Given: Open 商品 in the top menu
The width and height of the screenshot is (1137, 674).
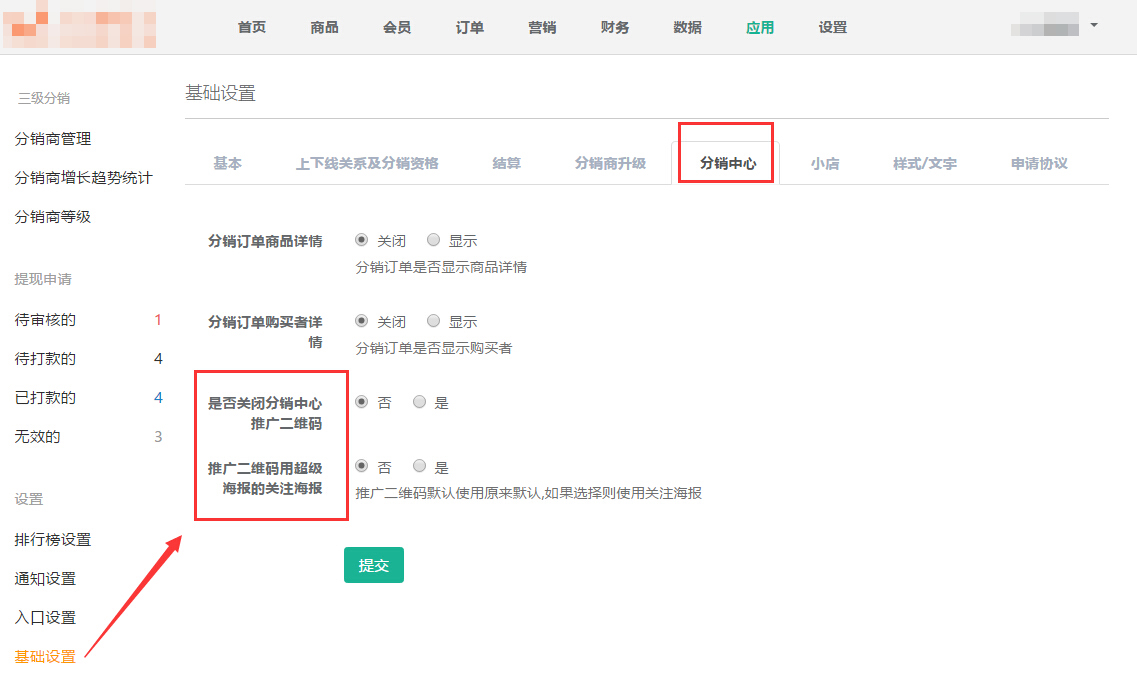Looking at the screenshot, I should pyautogui.click(x=324, y=27).
